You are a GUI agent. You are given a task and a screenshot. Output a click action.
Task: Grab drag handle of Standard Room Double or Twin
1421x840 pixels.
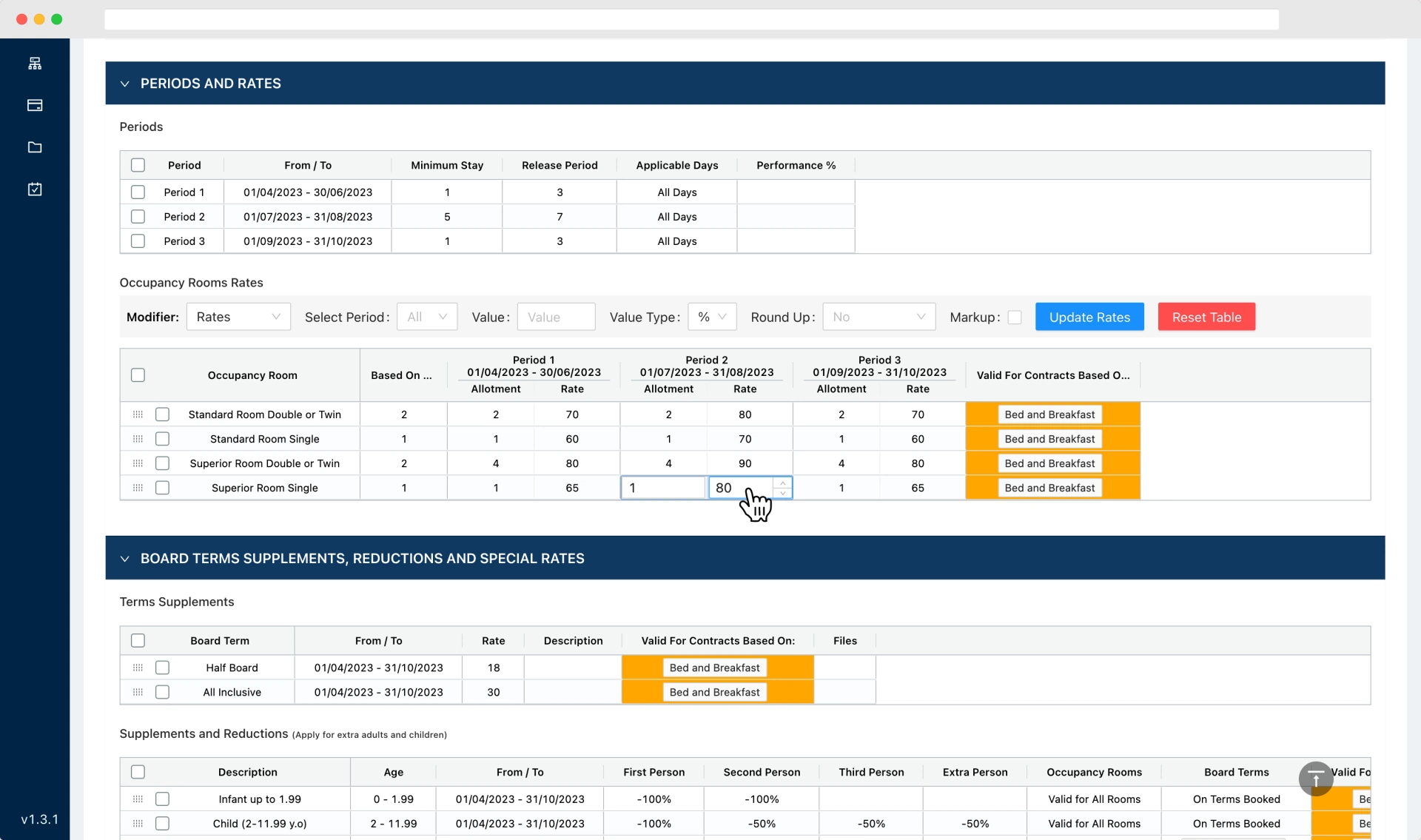(138, 414)
